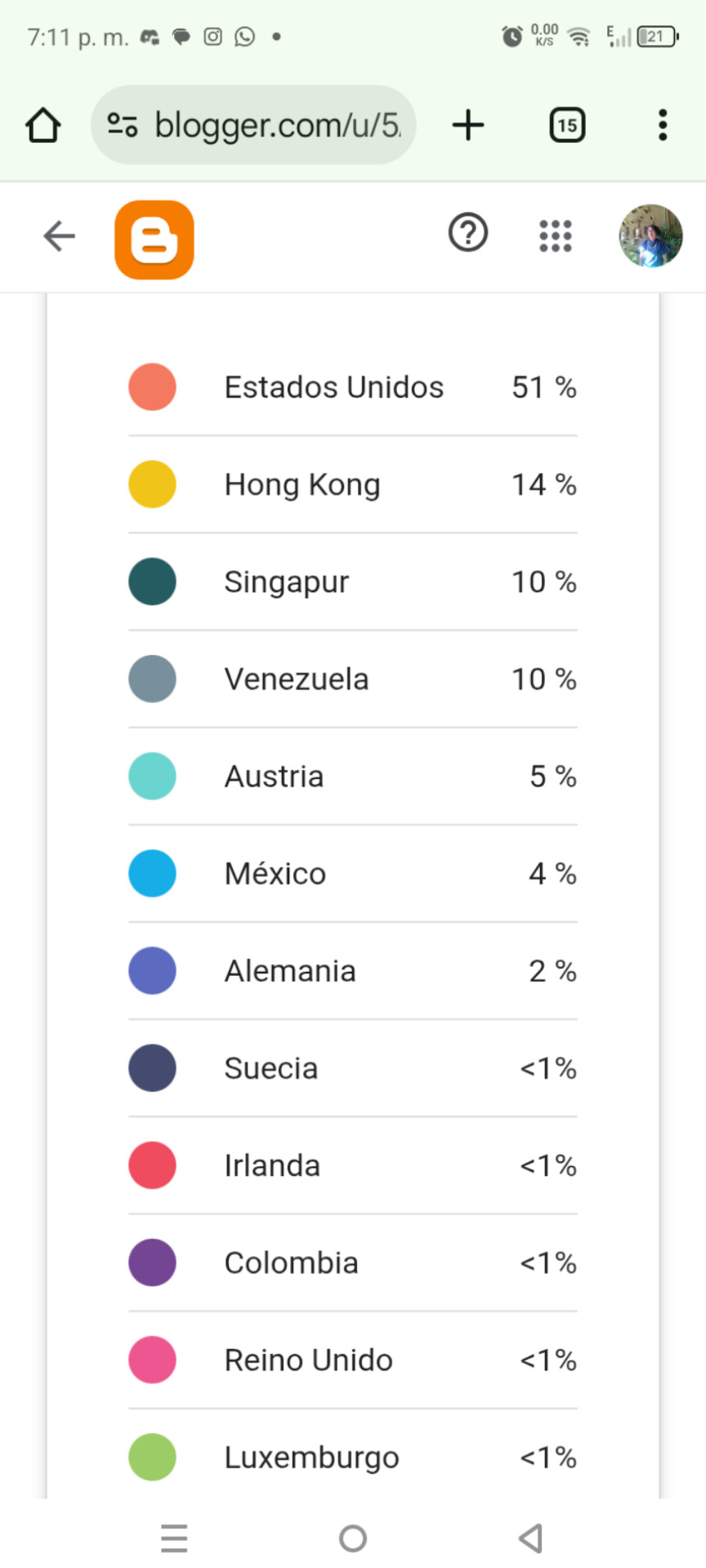706x1568 pixels.
Task: Select the Estados Unidos coral color dot
Action: 152,387
